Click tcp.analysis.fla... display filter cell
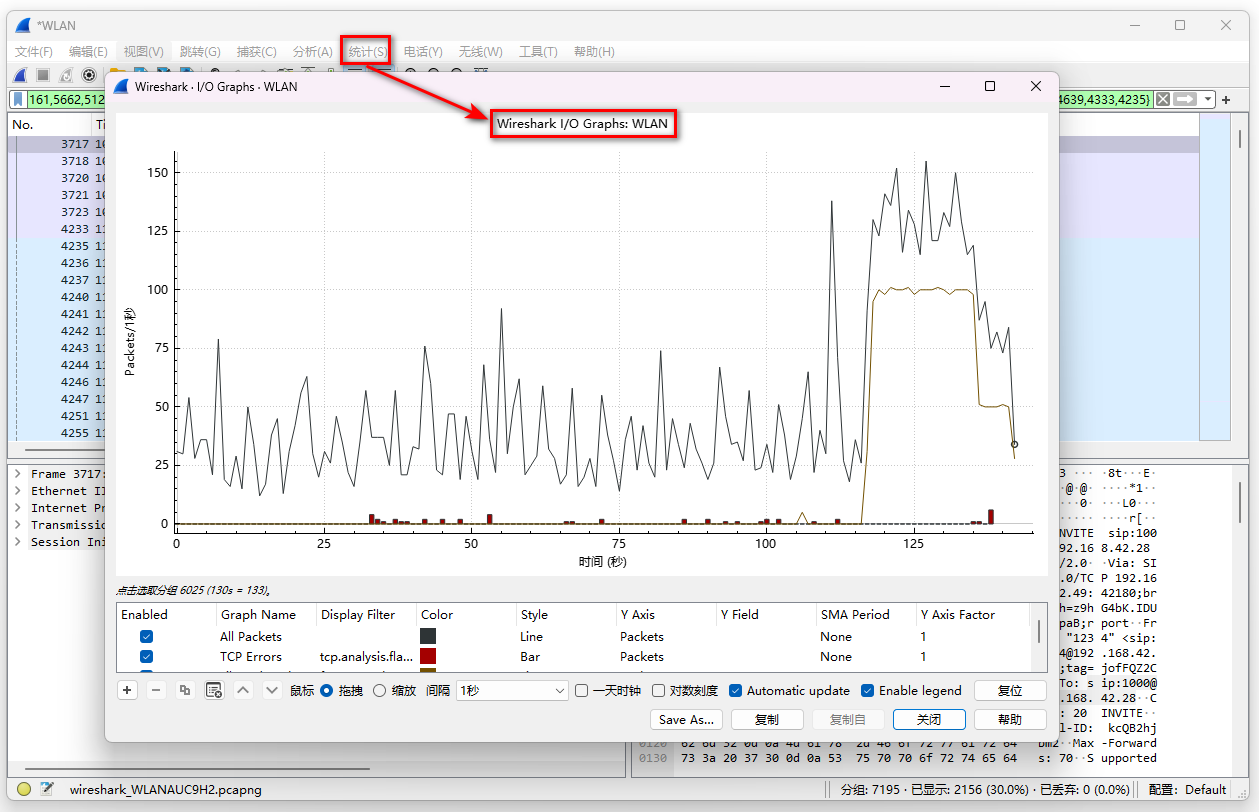The height and width of the screenshot is (812, 1259). (366, 656)
